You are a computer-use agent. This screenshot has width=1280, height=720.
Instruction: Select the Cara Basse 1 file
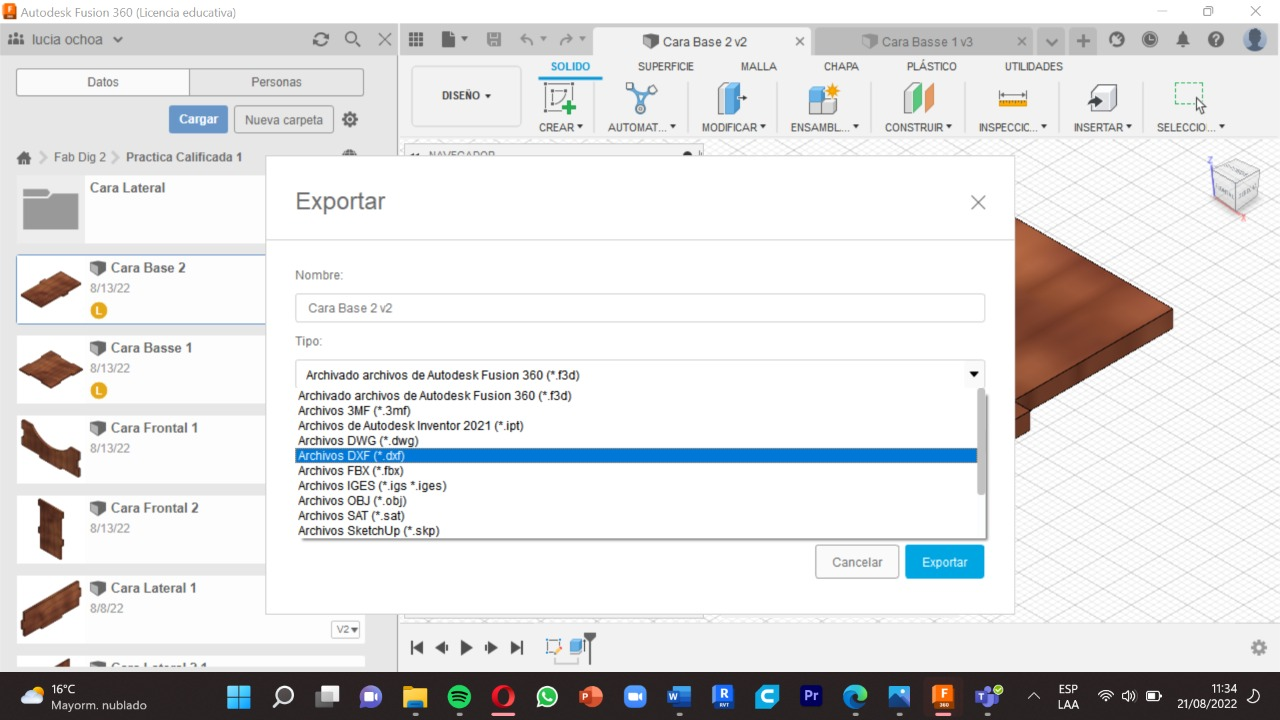click(141, 370)
